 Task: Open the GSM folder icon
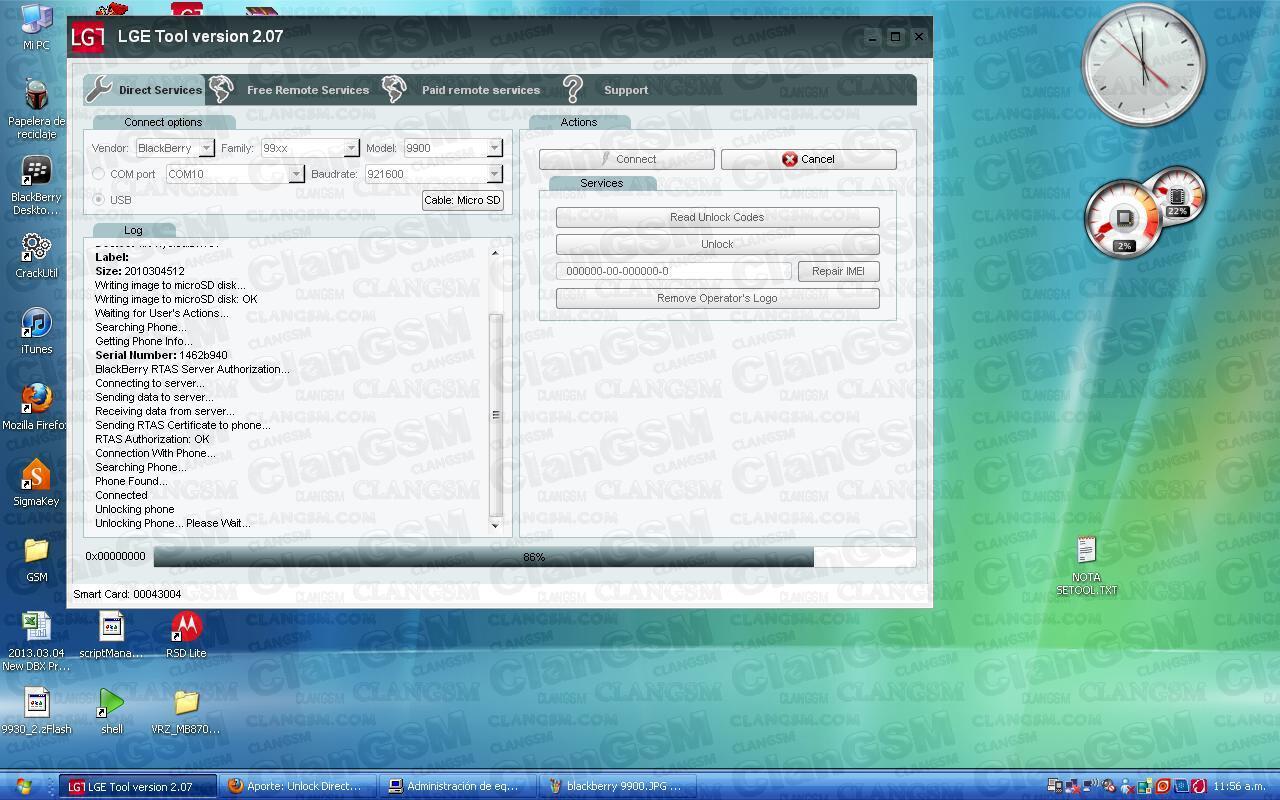37,559
